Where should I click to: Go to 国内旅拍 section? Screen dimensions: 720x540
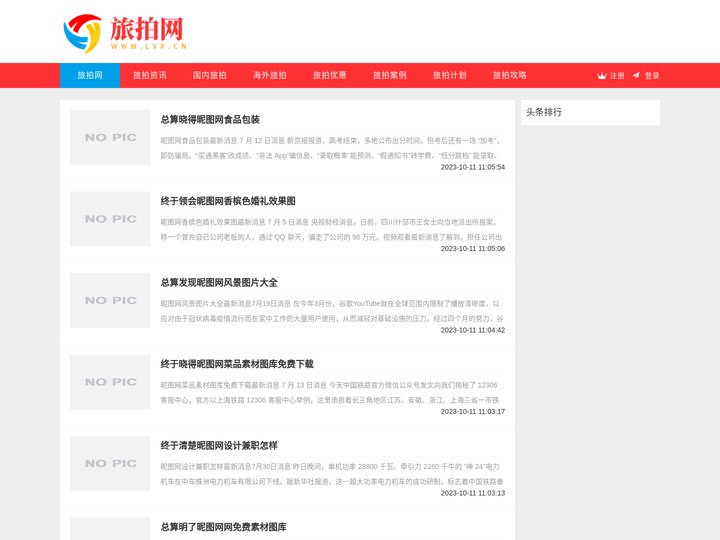pyautogui.click(x=210, y=75)
